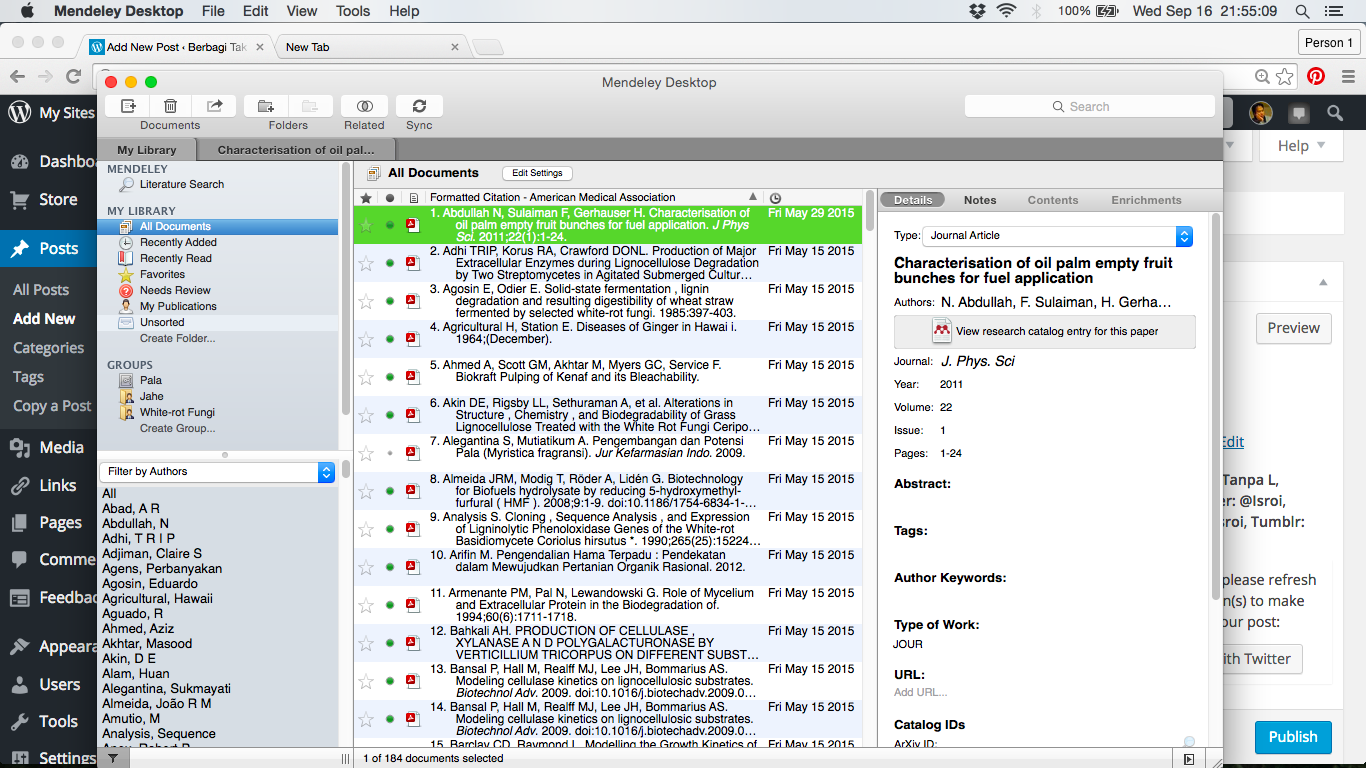Open Related documents from the toolbar
This screenshot has height=768, width=1366.
point(364,106)
